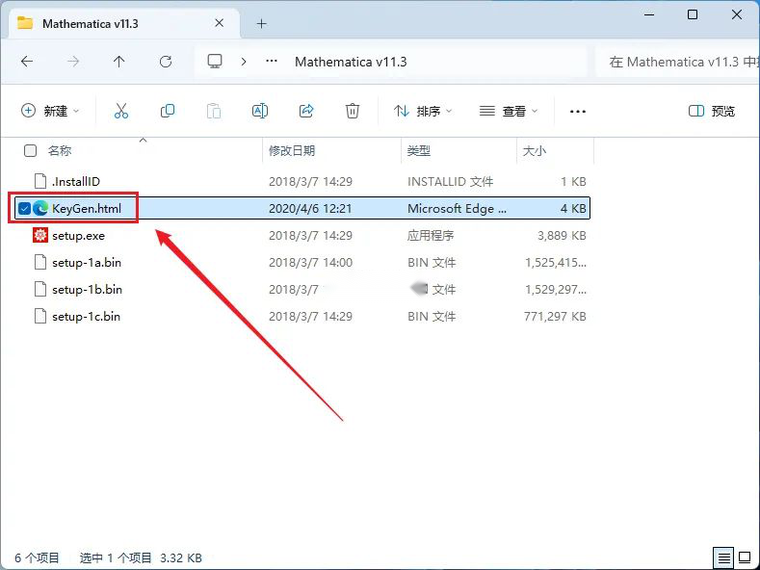Switch to large thumbnails view in status bar
This screenshot has height=570, width=760.
[x=745, y=557]
